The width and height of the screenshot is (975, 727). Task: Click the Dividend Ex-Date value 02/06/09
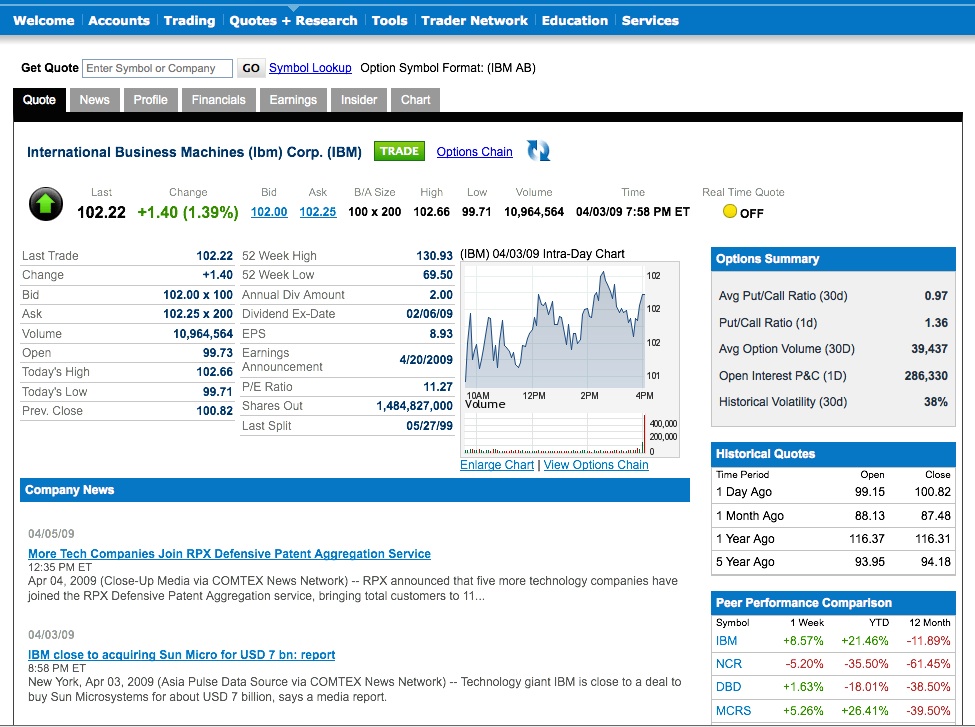pyautogui.click(x=430, y=314)
